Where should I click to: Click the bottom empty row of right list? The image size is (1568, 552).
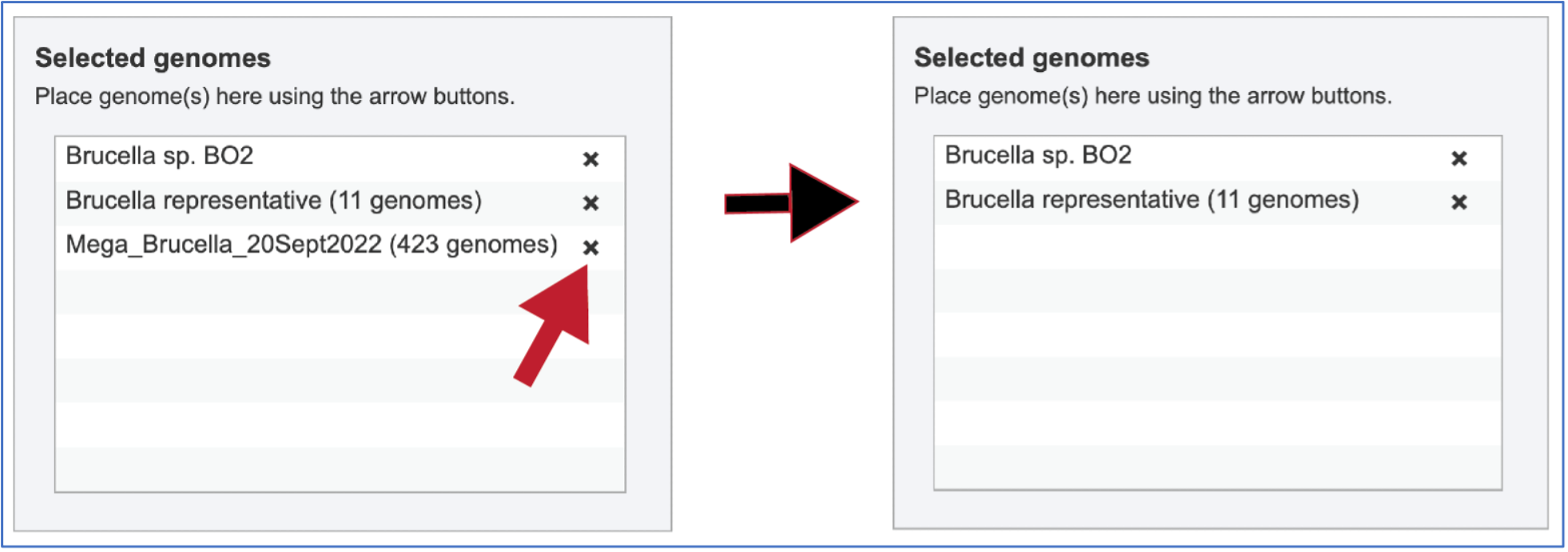[1218, 467]
